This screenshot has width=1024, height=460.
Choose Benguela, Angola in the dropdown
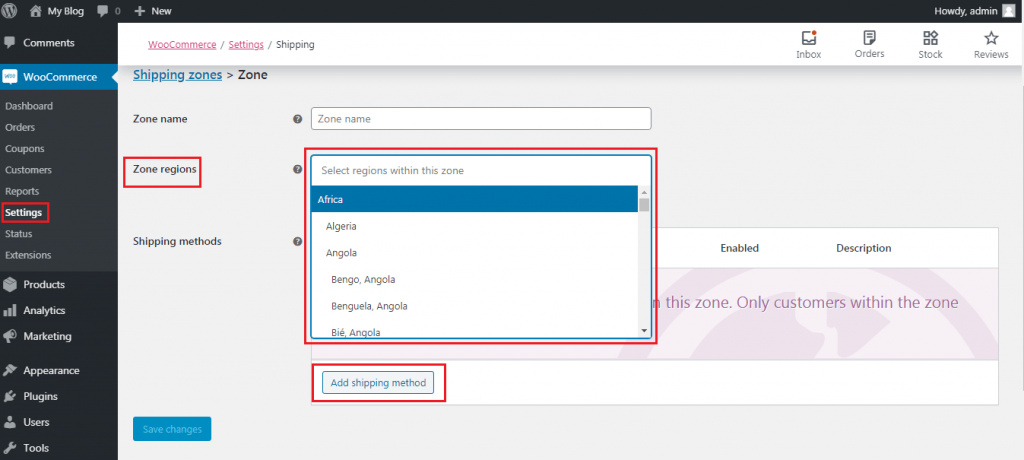coord(475,306)
